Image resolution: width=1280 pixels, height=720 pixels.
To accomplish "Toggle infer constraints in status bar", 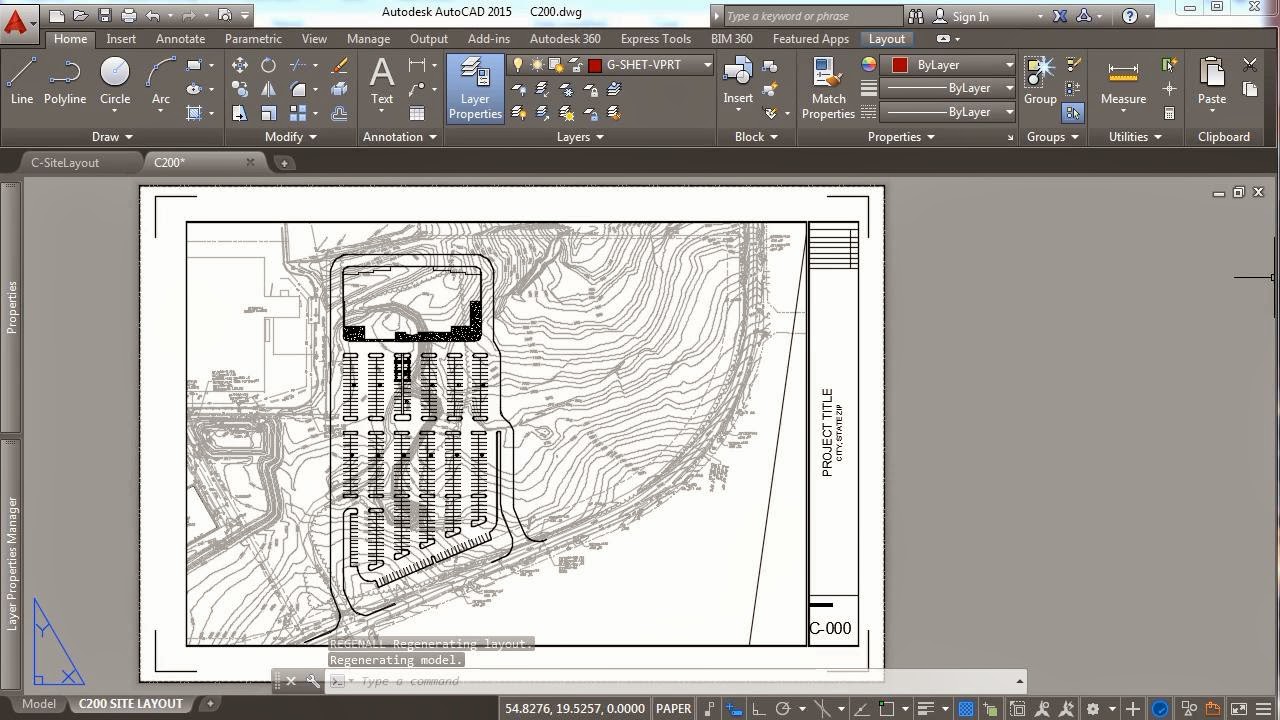I will click(710, 709).
